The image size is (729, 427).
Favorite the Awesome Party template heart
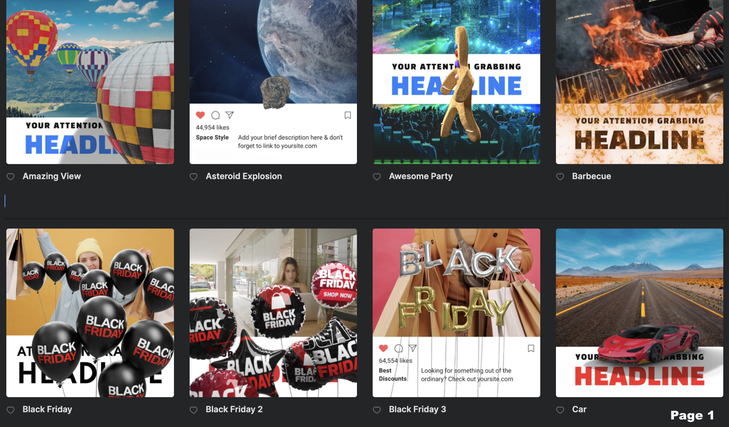click(377, 177)
